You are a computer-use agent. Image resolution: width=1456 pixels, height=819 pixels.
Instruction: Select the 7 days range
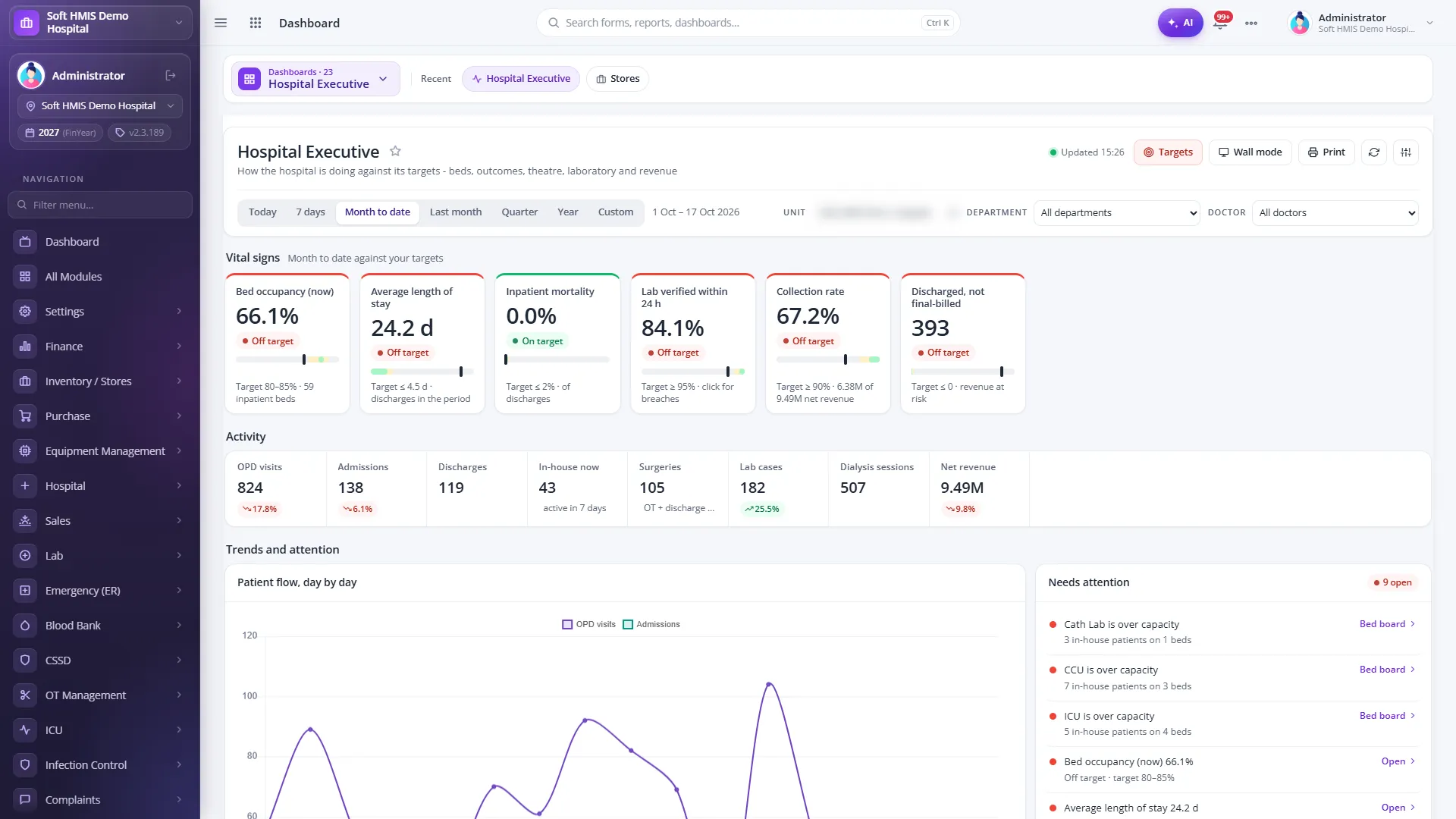[x=310, y=212]
